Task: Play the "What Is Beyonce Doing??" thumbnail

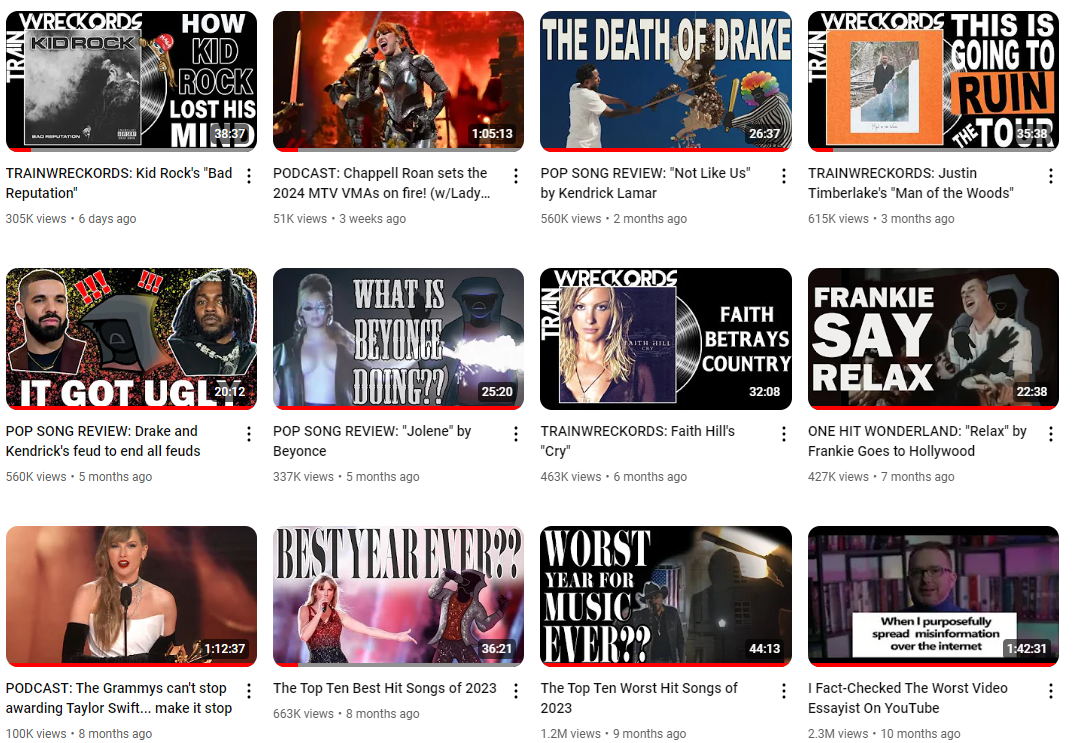Action: pos(399,338)
